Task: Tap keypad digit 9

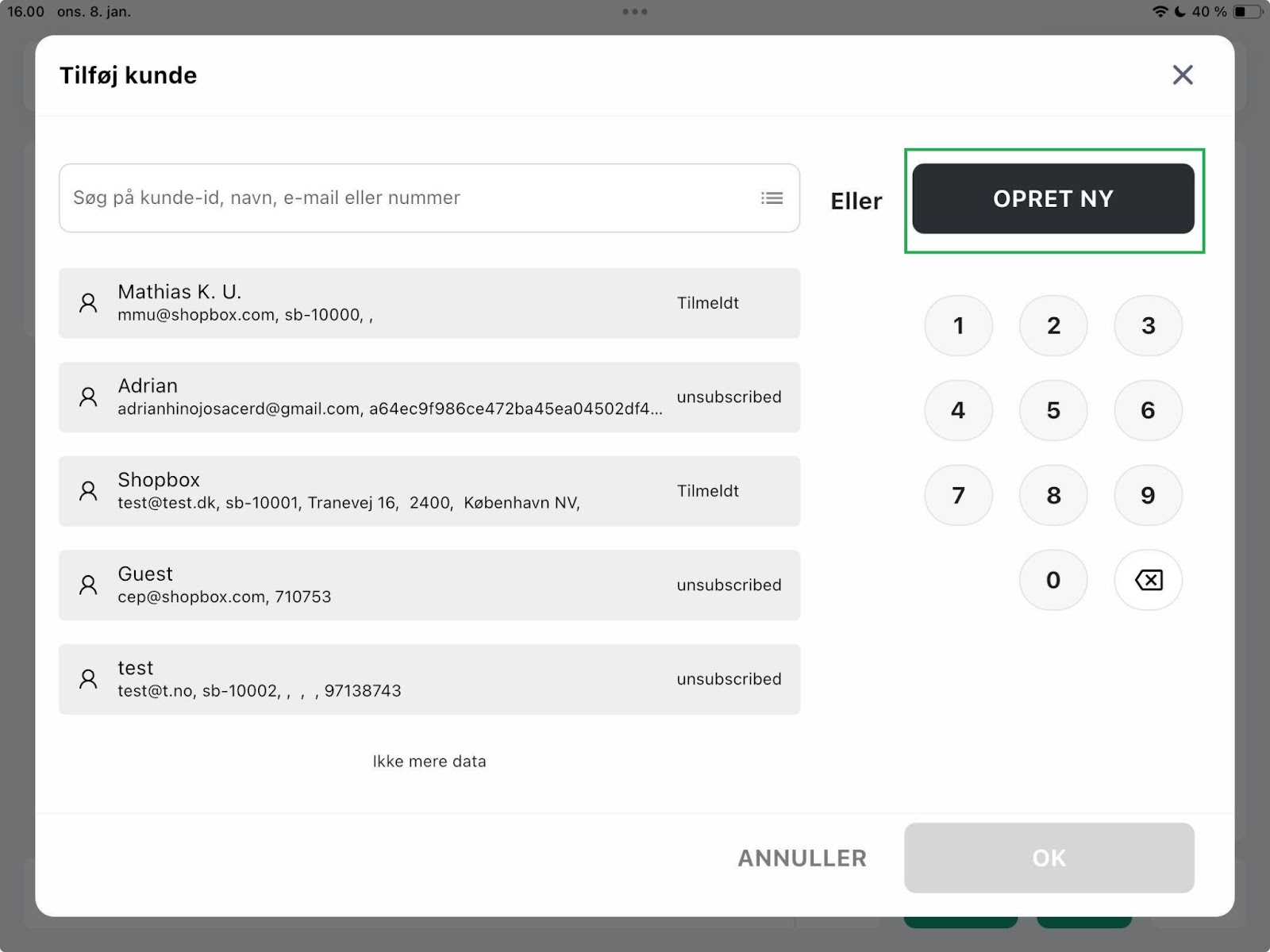Action: (1148, 495)
